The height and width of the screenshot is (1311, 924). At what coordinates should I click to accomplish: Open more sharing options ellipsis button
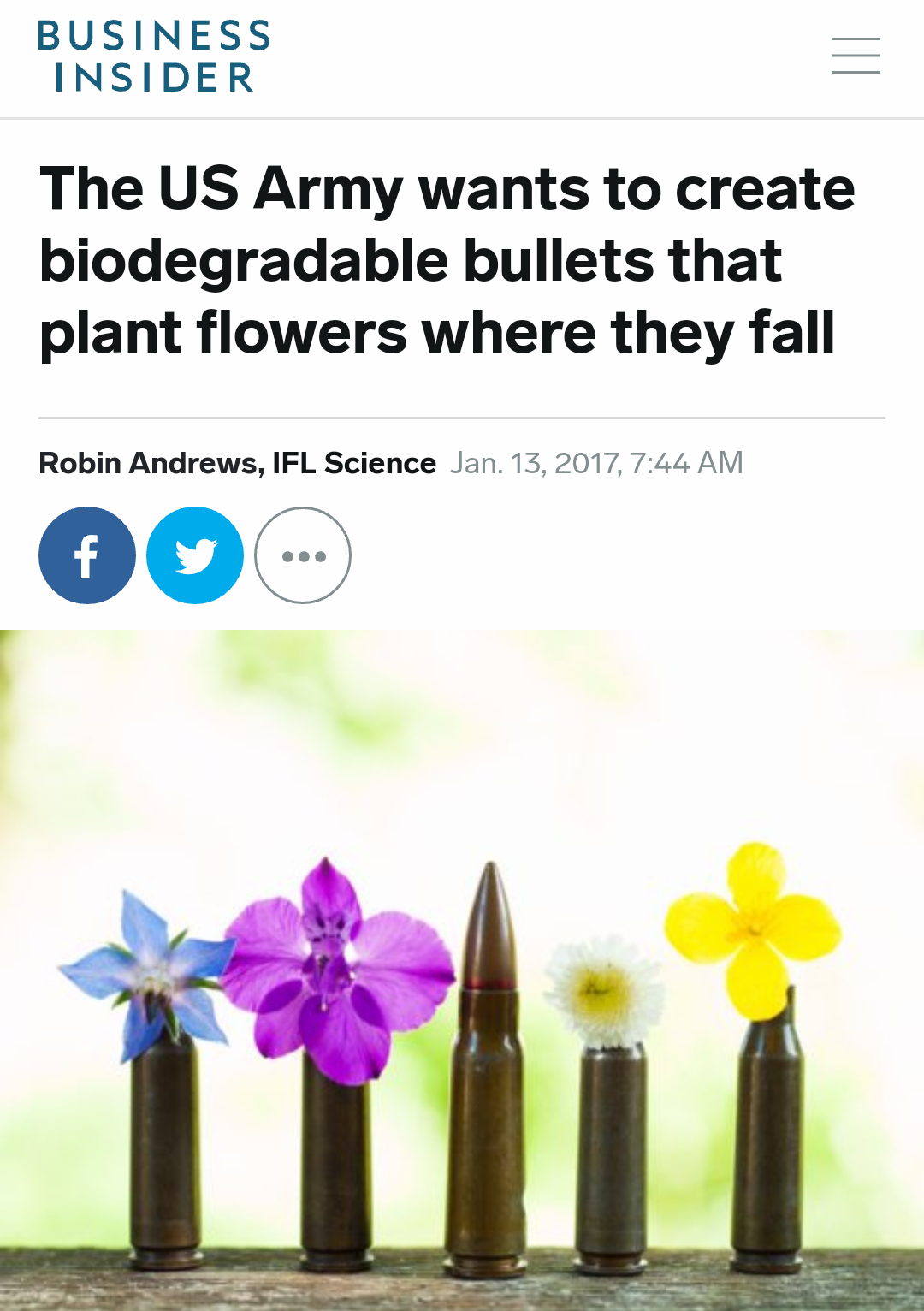pyautogui.click(x=303, y=555)
